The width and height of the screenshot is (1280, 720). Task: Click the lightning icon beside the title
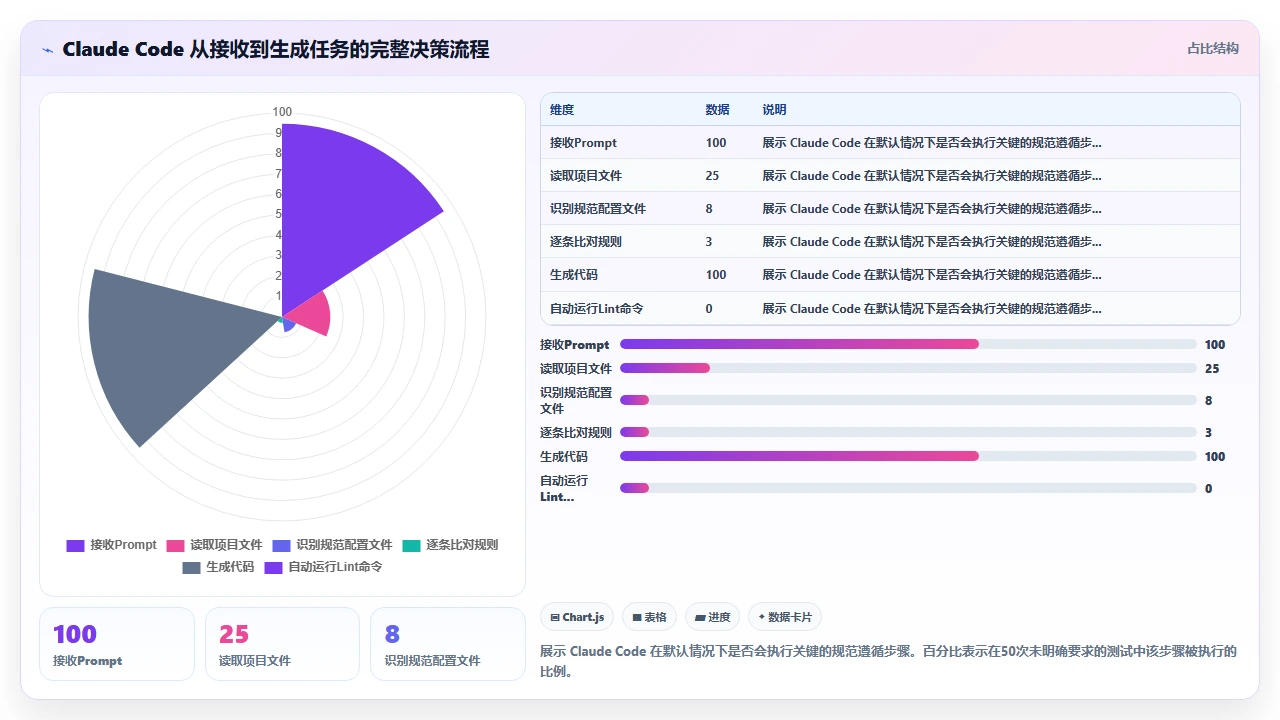[47, 50]
